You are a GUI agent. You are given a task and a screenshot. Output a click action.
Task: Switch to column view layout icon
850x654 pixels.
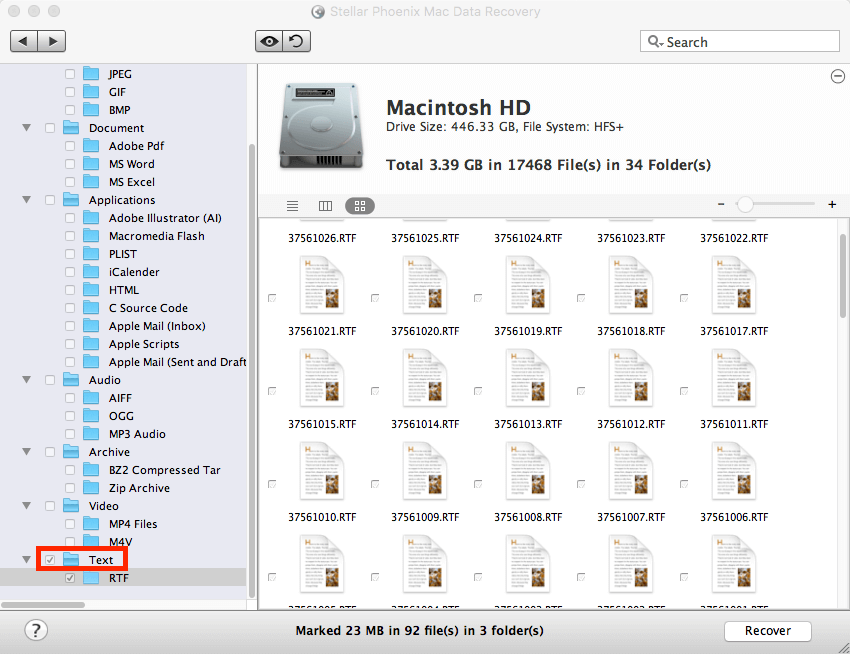[x=325, y=206]
